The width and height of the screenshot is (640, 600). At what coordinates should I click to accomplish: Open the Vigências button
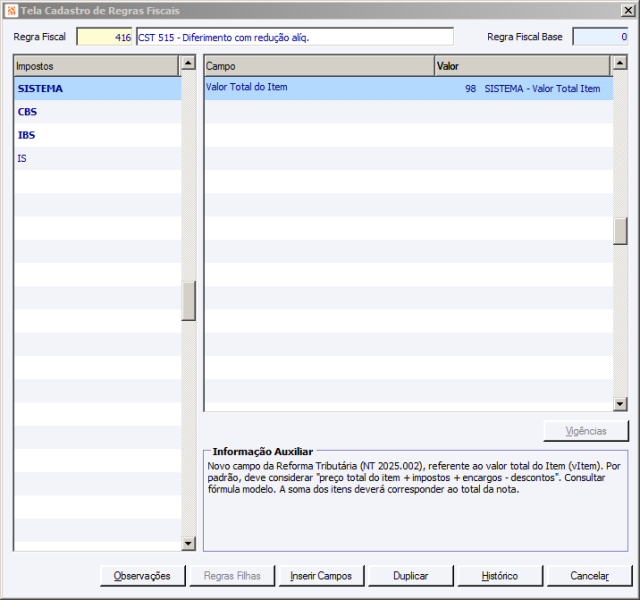point(586,431)
